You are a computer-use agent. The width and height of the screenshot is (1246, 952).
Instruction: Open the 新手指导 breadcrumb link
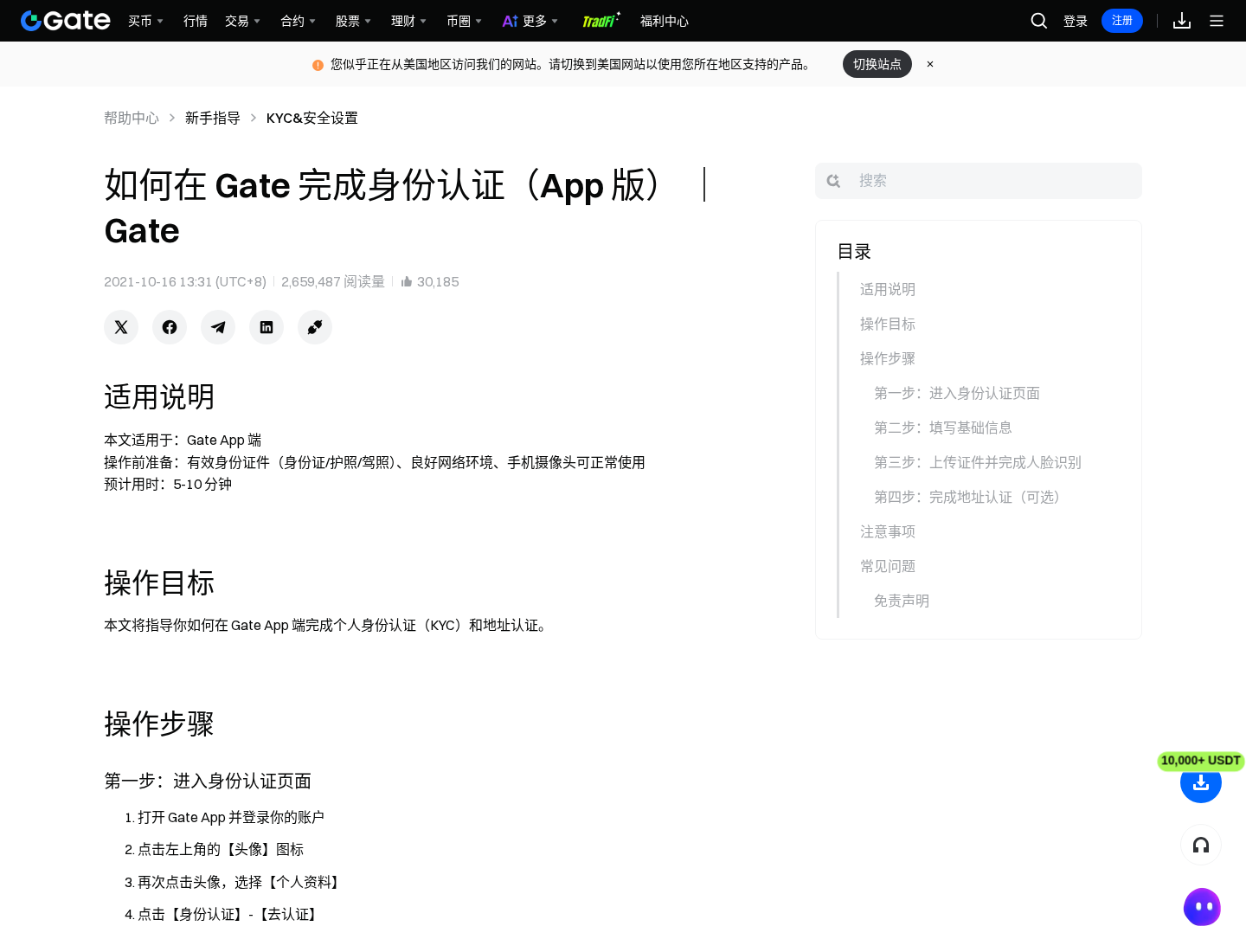pyautogui.click(x=213, y=118)
